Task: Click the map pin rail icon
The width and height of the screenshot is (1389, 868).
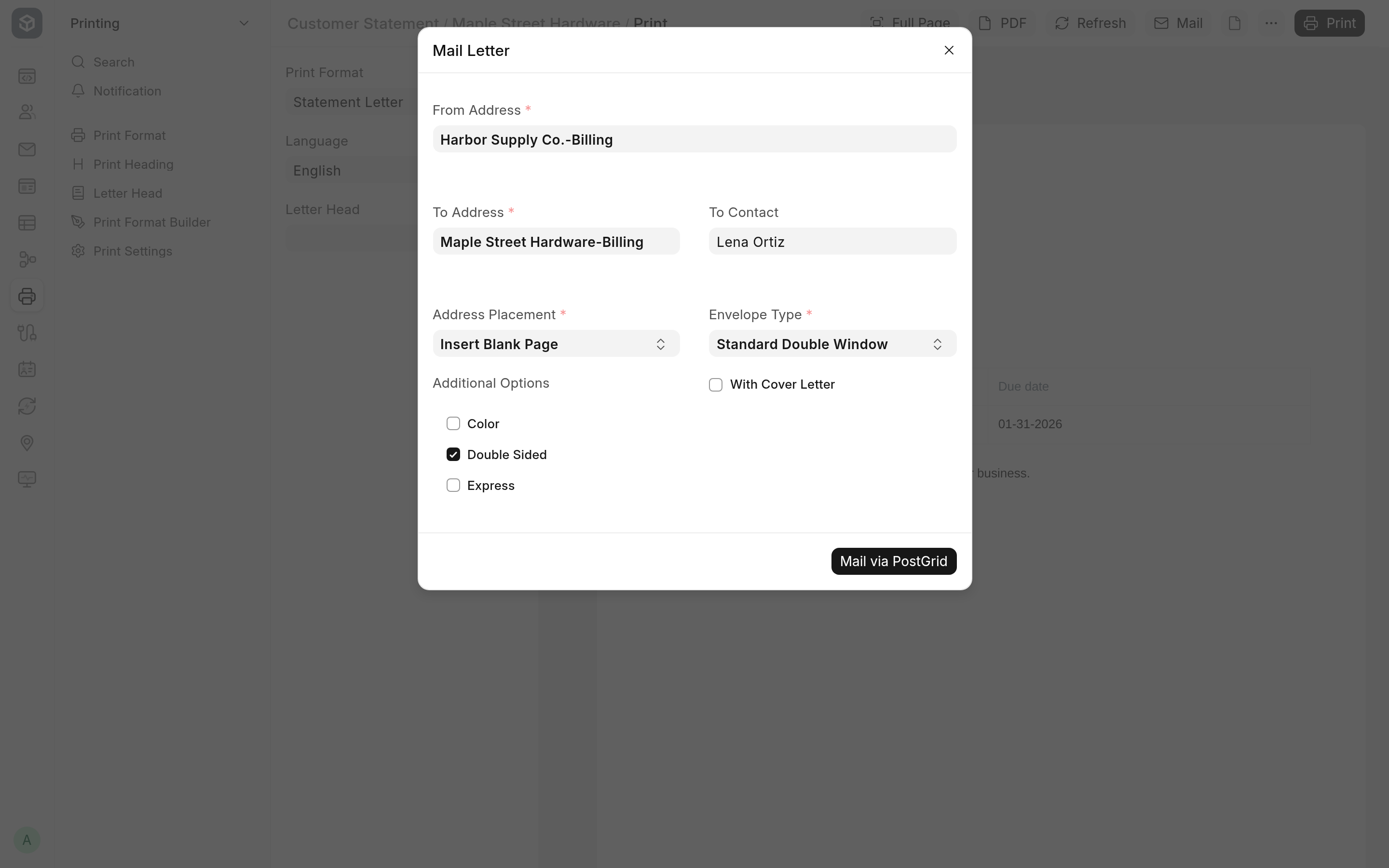Action: click(27, 443)
